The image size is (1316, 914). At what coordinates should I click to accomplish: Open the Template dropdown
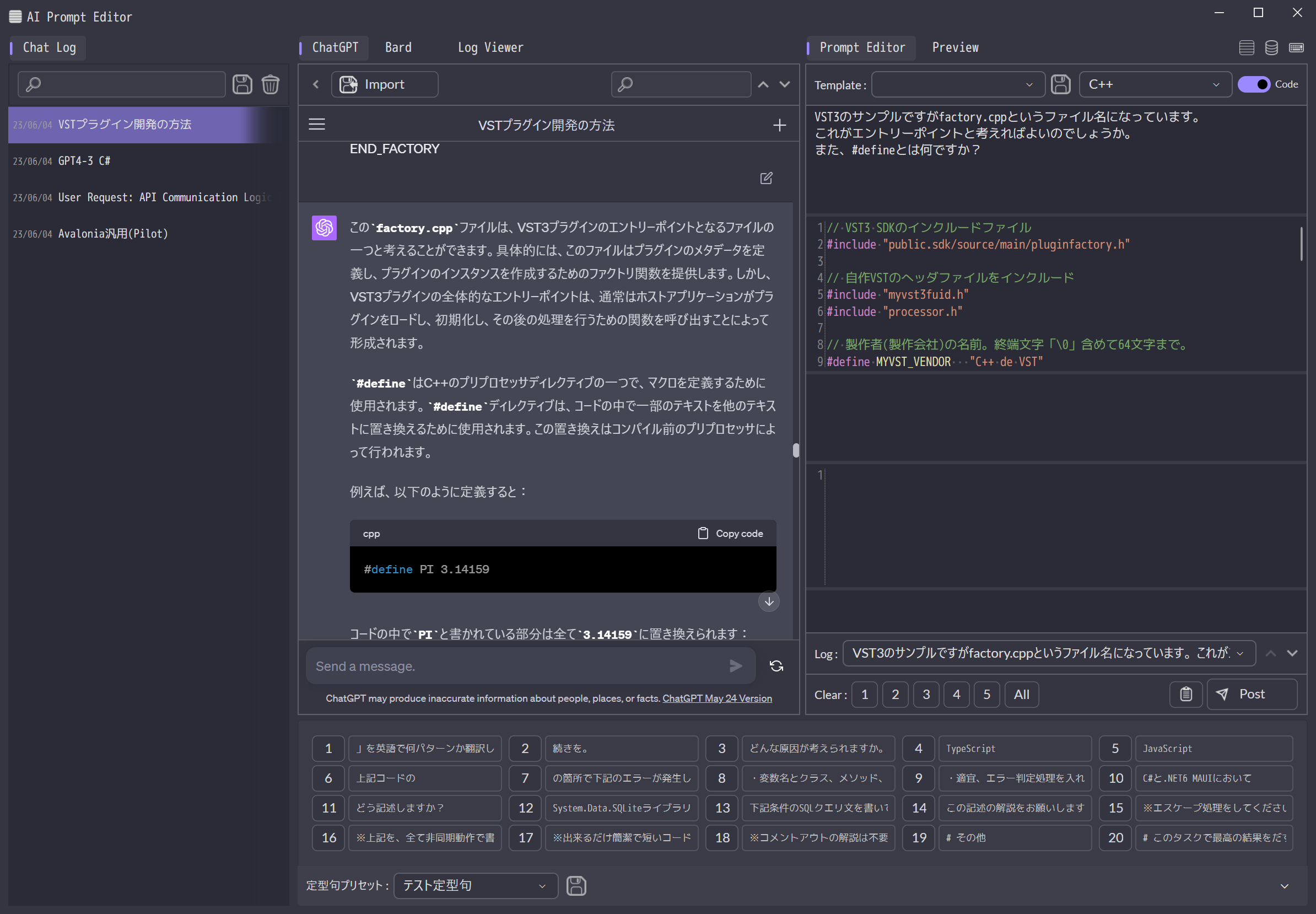pyautogui.click(x=957, y=84)
